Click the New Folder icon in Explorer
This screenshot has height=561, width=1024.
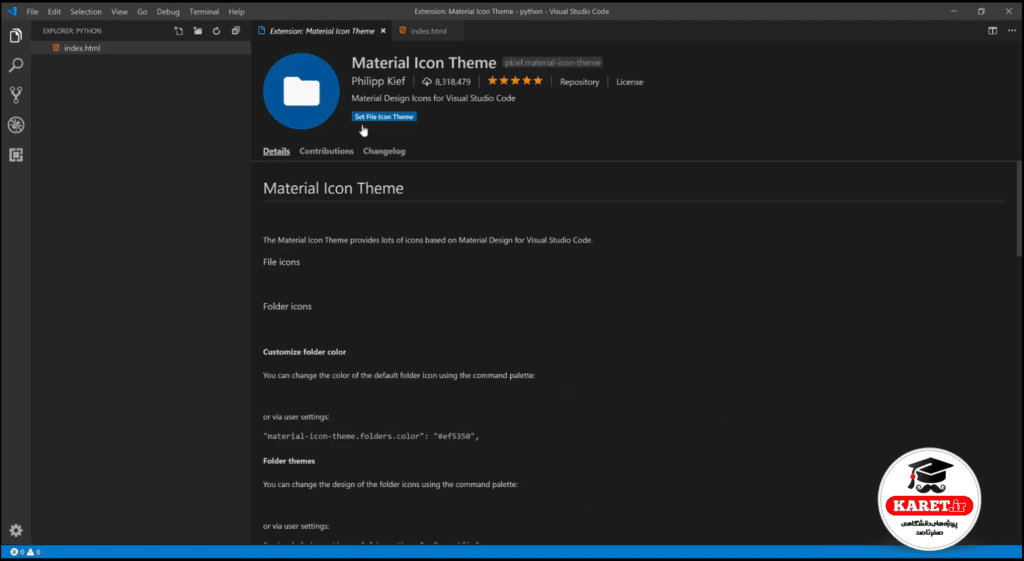[197, 31]
